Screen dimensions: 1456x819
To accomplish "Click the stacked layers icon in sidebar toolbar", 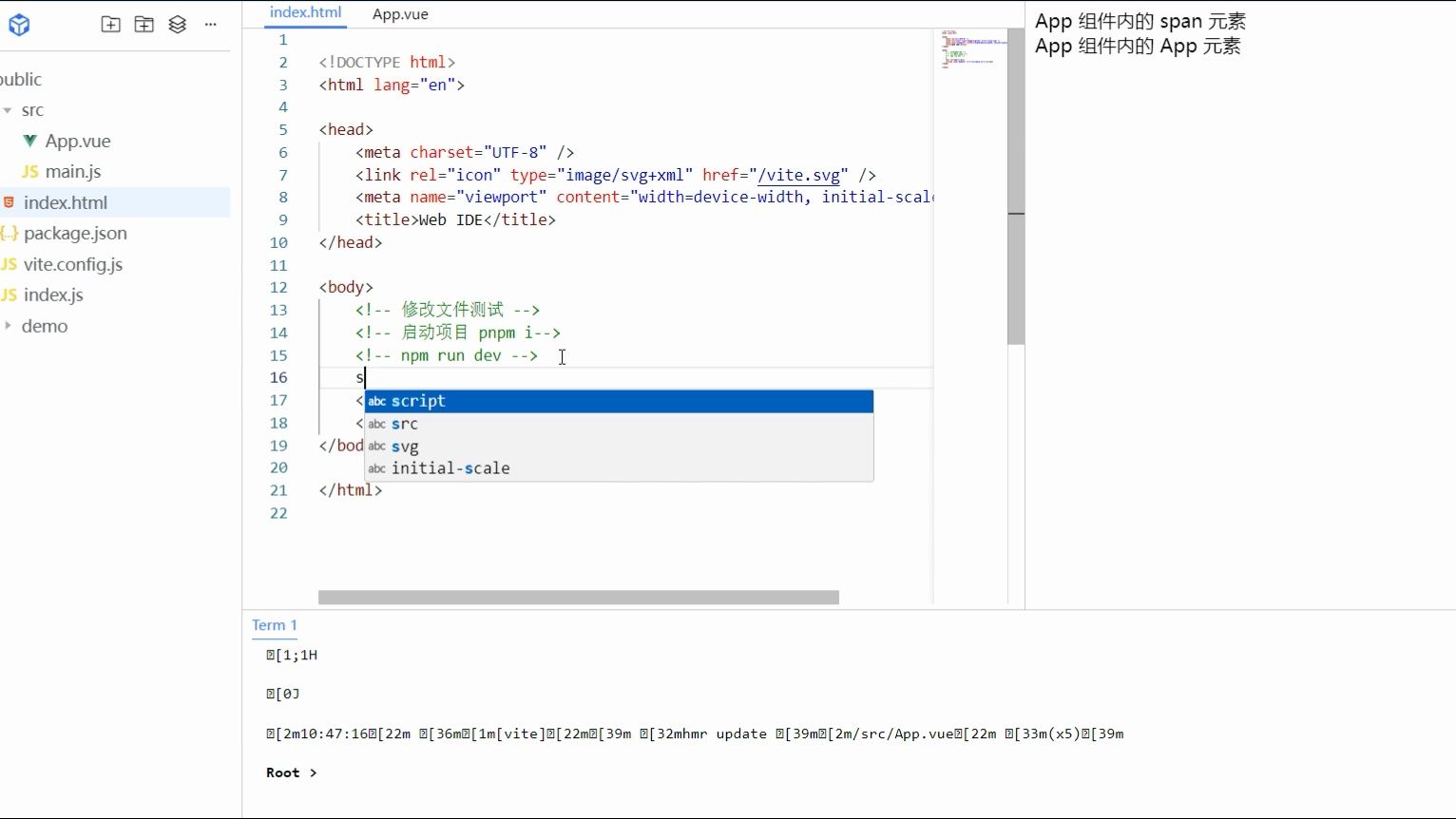I will [178, 25].
